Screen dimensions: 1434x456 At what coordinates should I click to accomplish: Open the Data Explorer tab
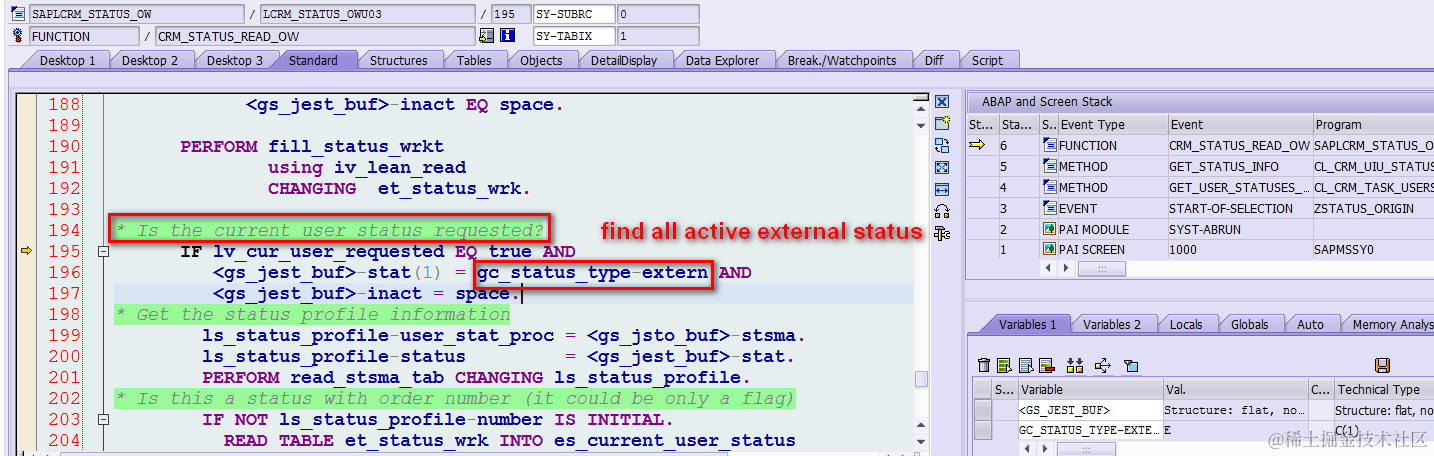pos(722,61)
